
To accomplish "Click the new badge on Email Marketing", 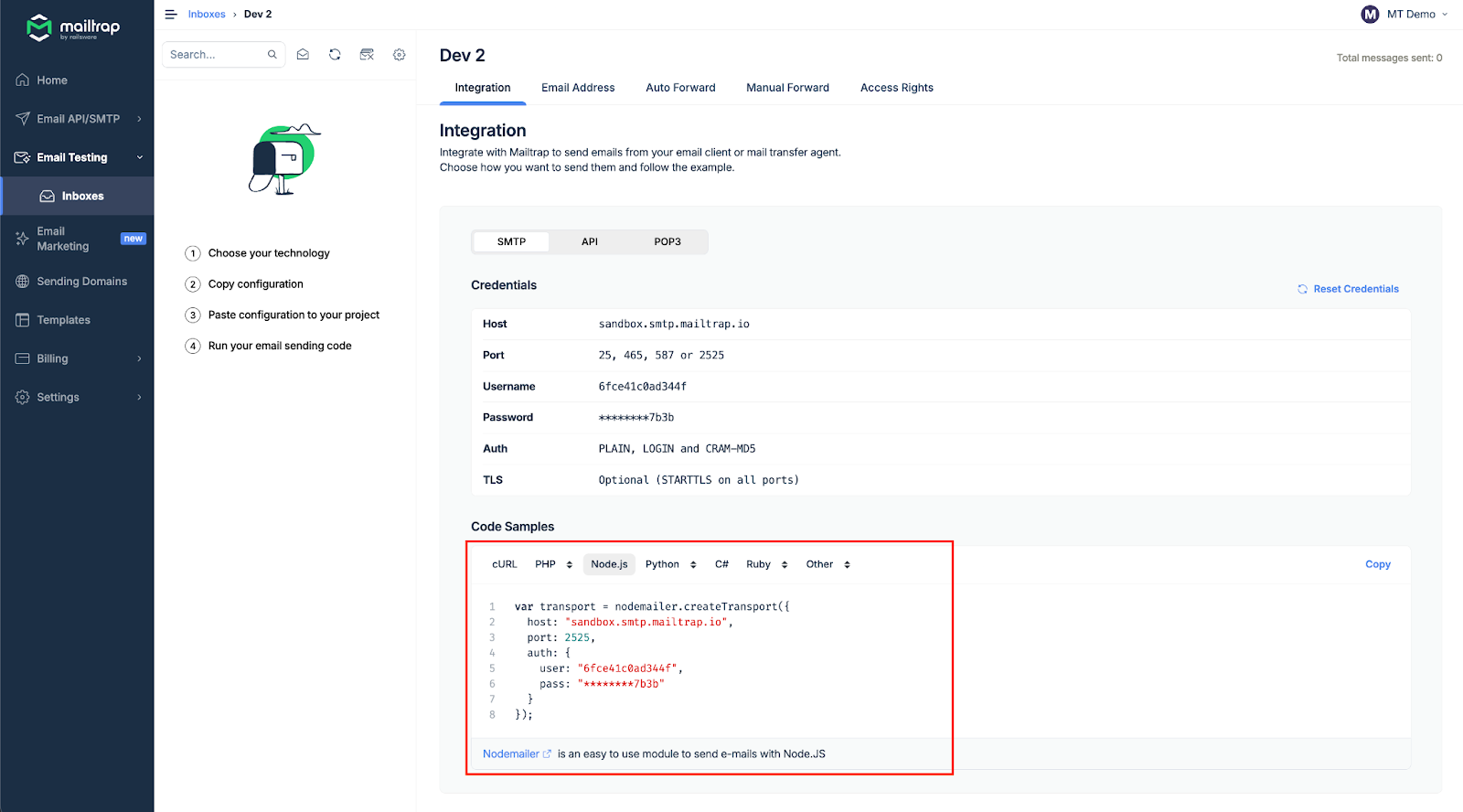I will click(133, 239).
